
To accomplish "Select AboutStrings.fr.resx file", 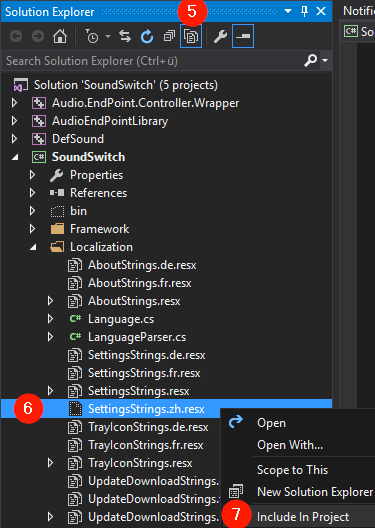I will [x=139, y=283].
